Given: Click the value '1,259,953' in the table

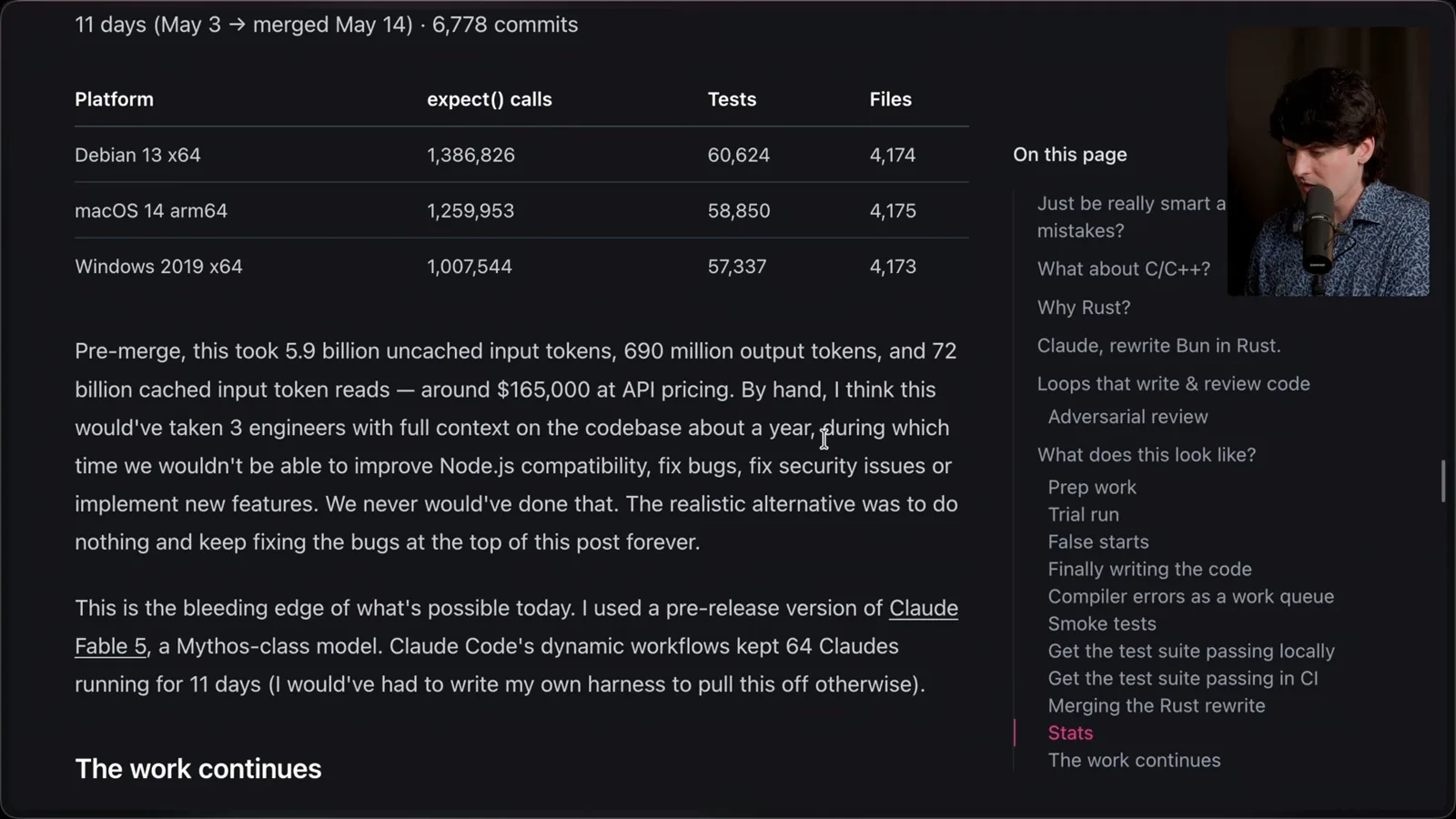Looking at the screenshot, I should point(470,211).
